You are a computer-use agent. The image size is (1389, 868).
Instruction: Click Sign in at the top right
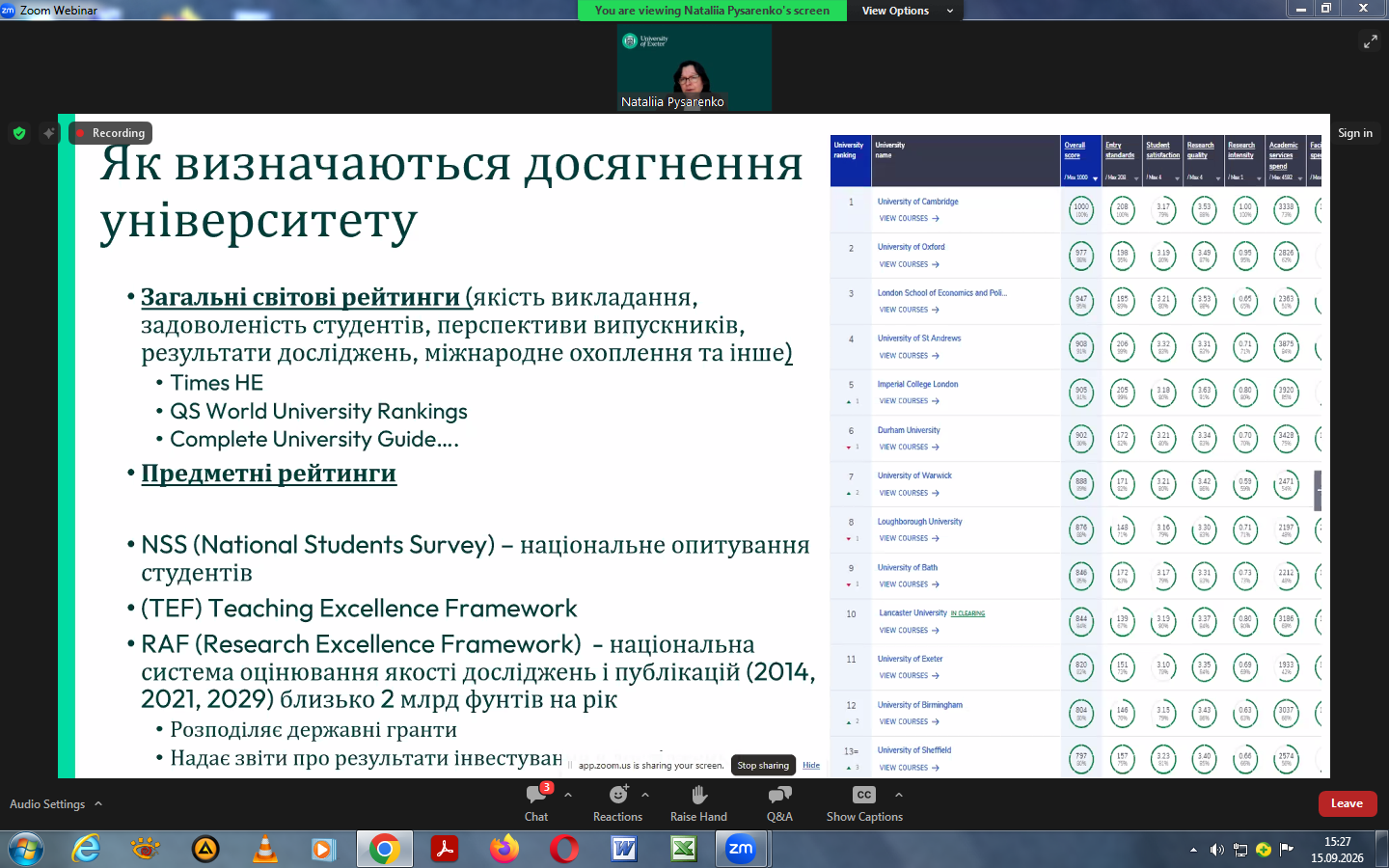click(1355, 133)
